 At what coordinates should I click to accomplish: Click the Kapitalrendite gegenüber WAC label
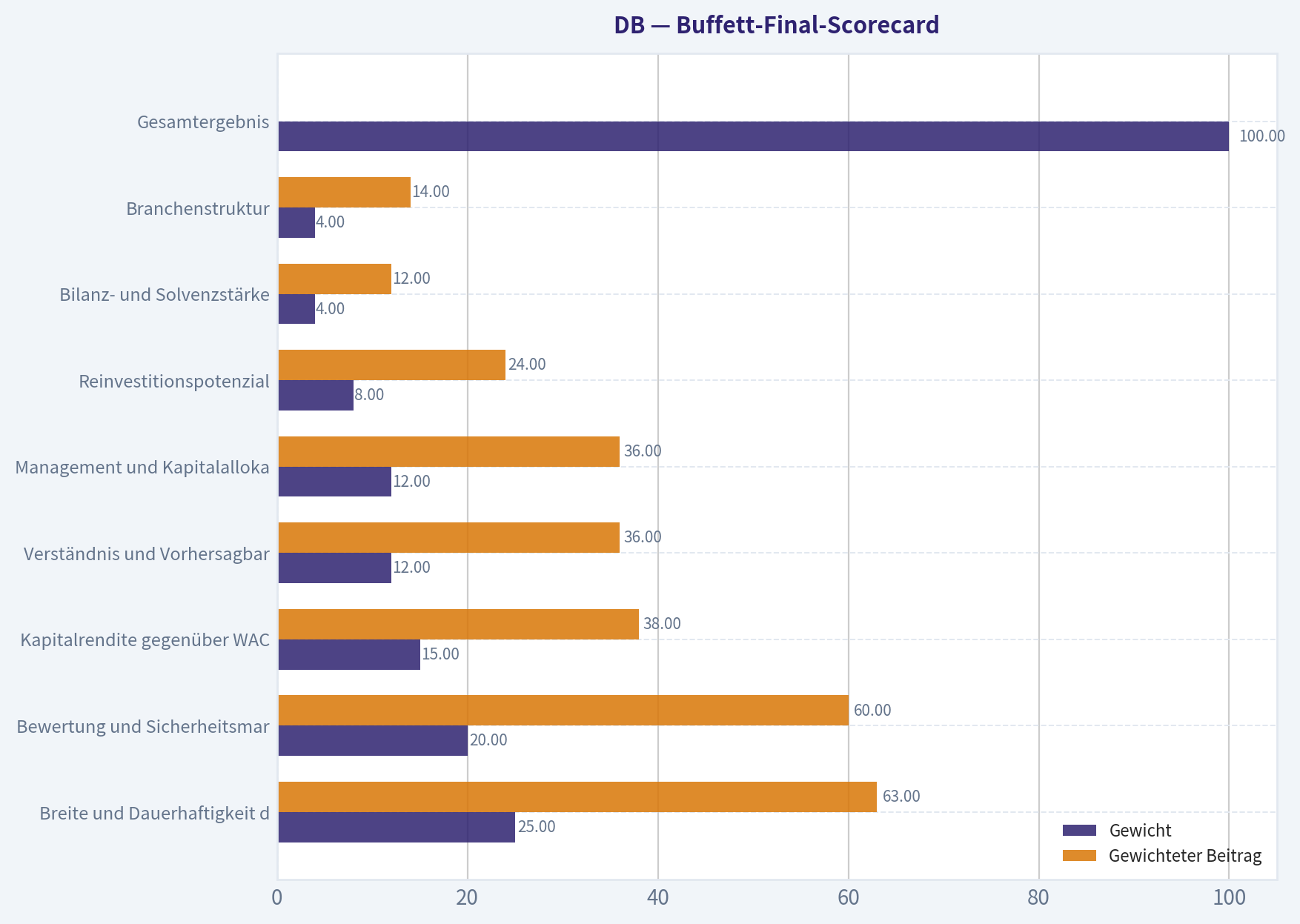coord(145,640)
